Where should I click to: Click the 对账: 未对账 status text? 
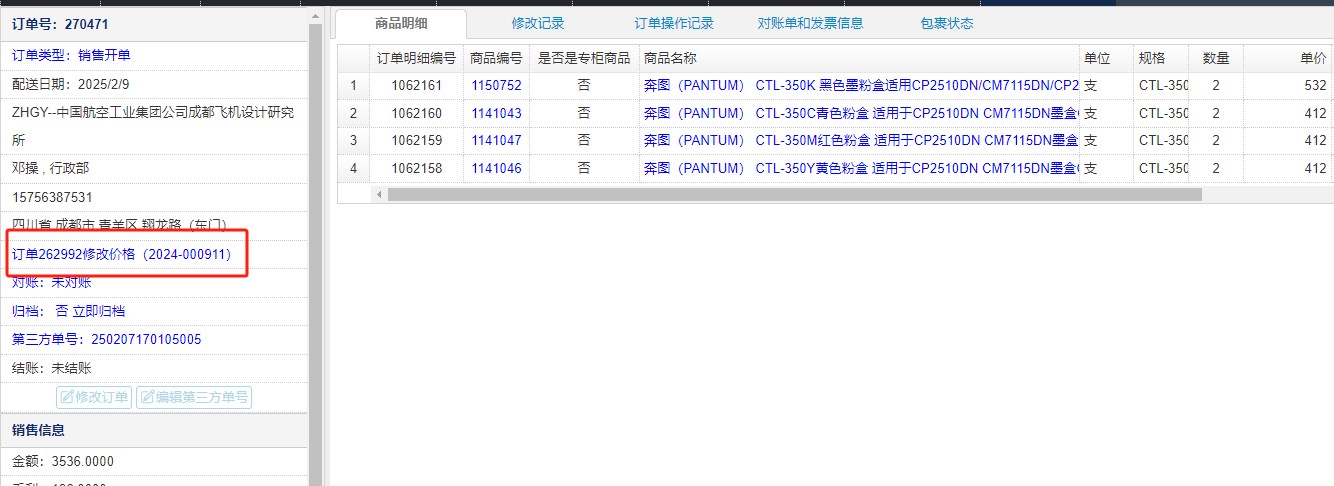tap(51, 283)
